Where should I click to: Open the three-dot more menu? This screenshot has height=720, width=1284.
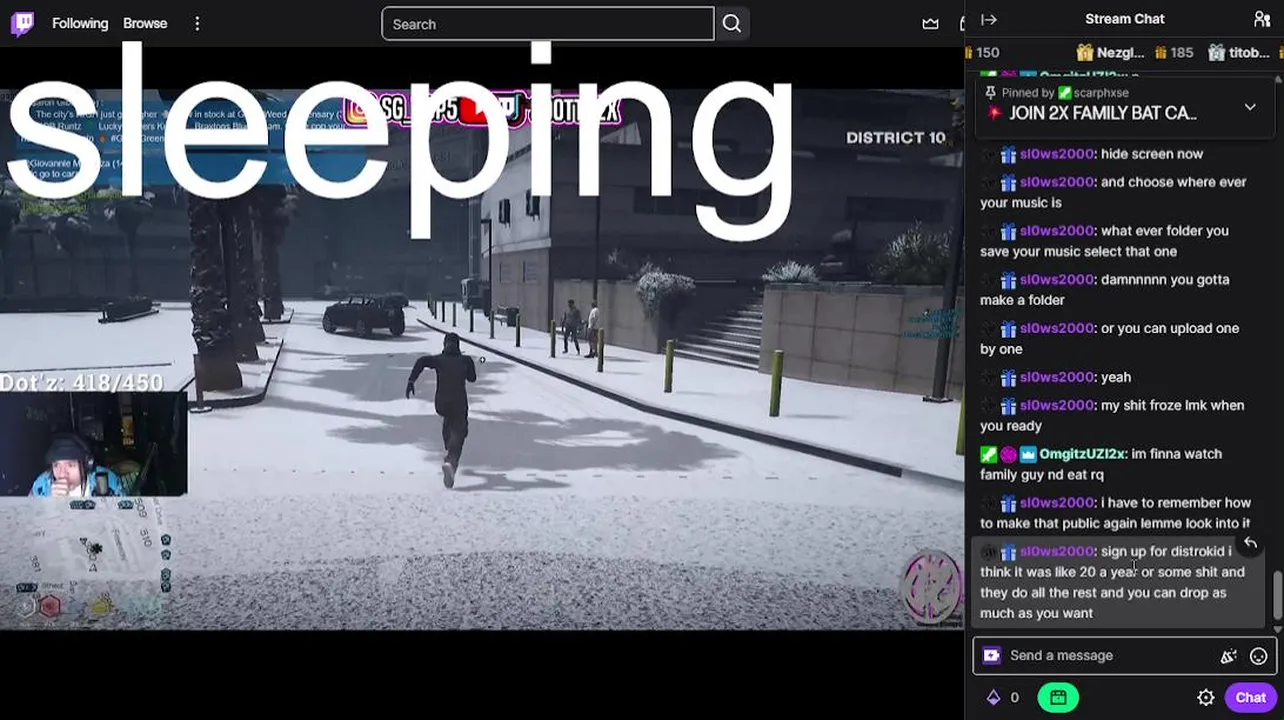(197, 23)
